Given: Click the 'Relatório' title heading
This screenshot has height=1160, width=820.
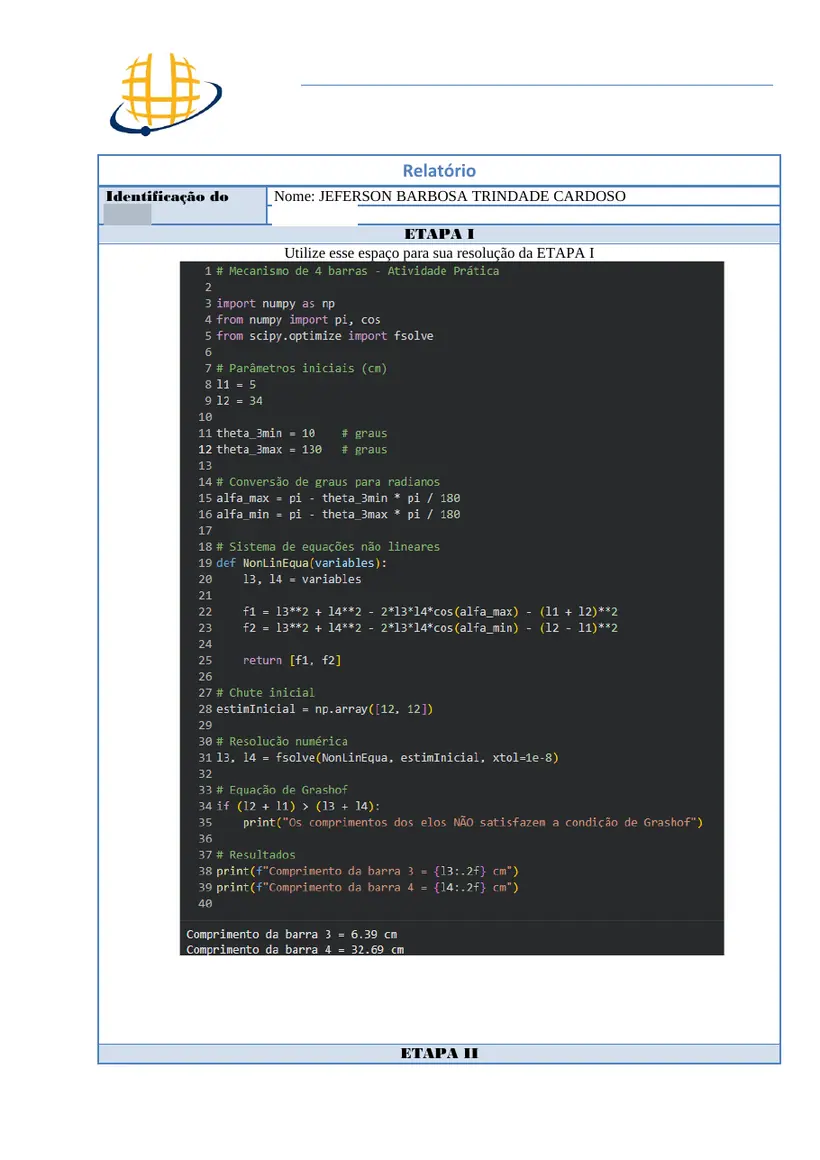Looking at the screenshot, I should click(439, 171).
